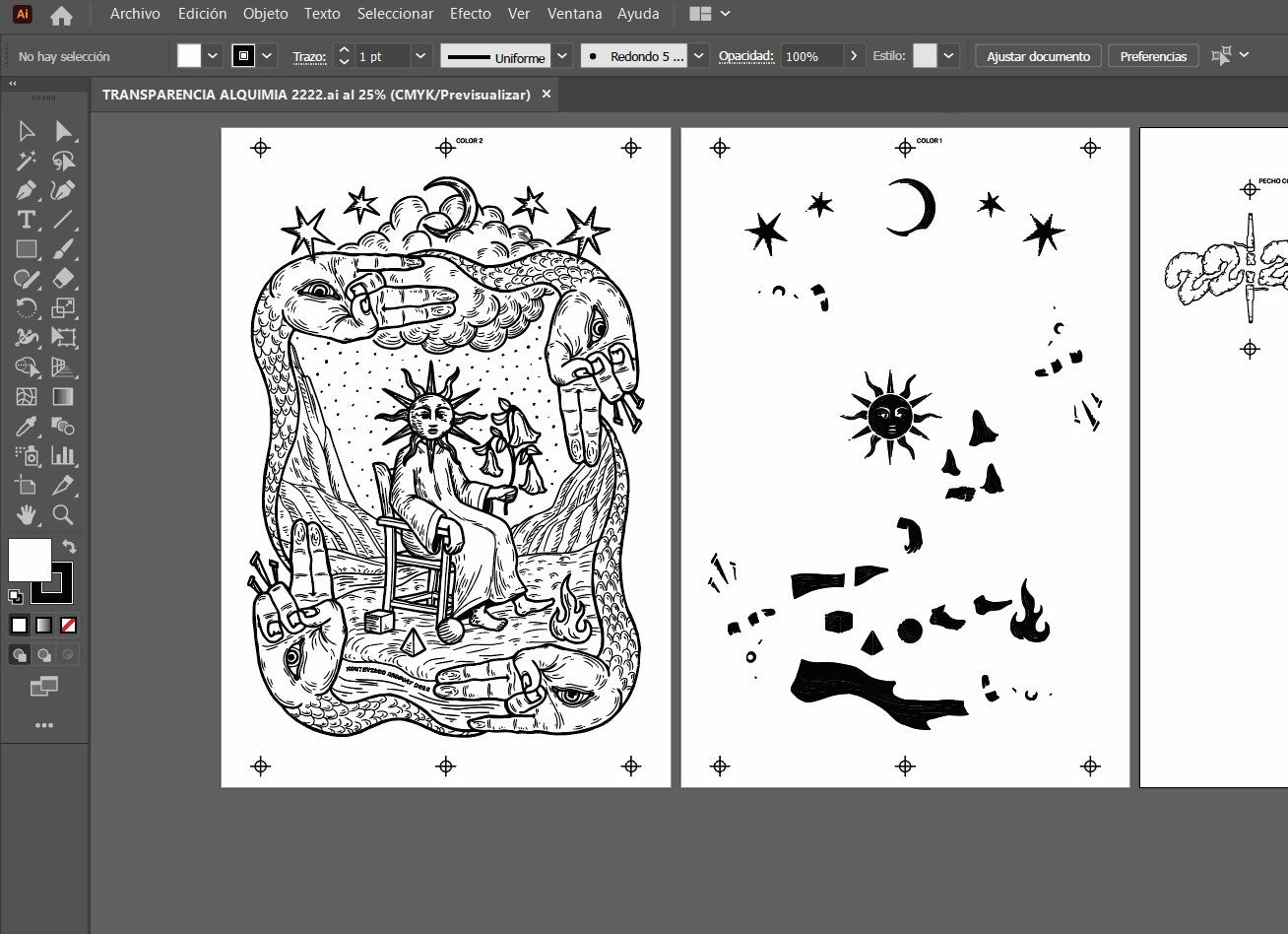Open the Redondo 5 brush dropdown
The image size is (1288, 934).
coord(698,56)
